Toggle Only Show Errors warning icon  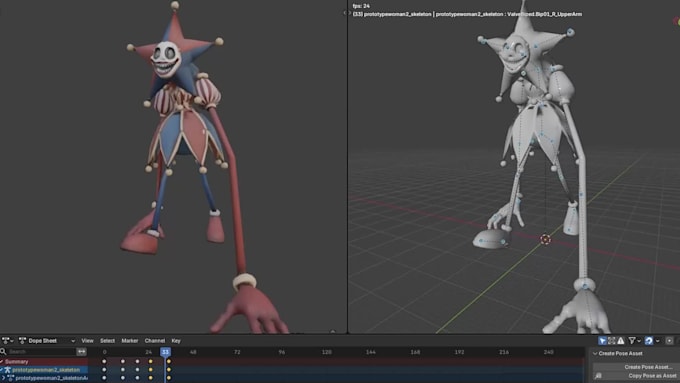point(621,341)
